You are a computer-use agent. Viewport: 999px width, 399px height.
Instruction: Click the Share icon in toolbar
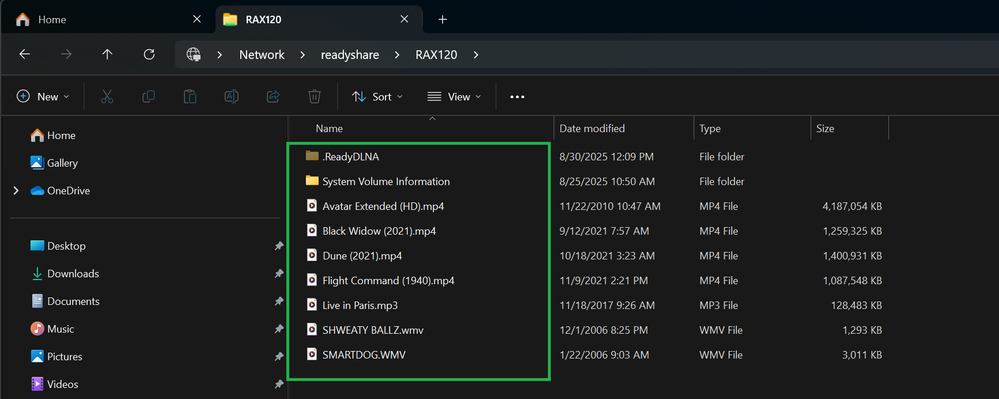tap(273, 96)
